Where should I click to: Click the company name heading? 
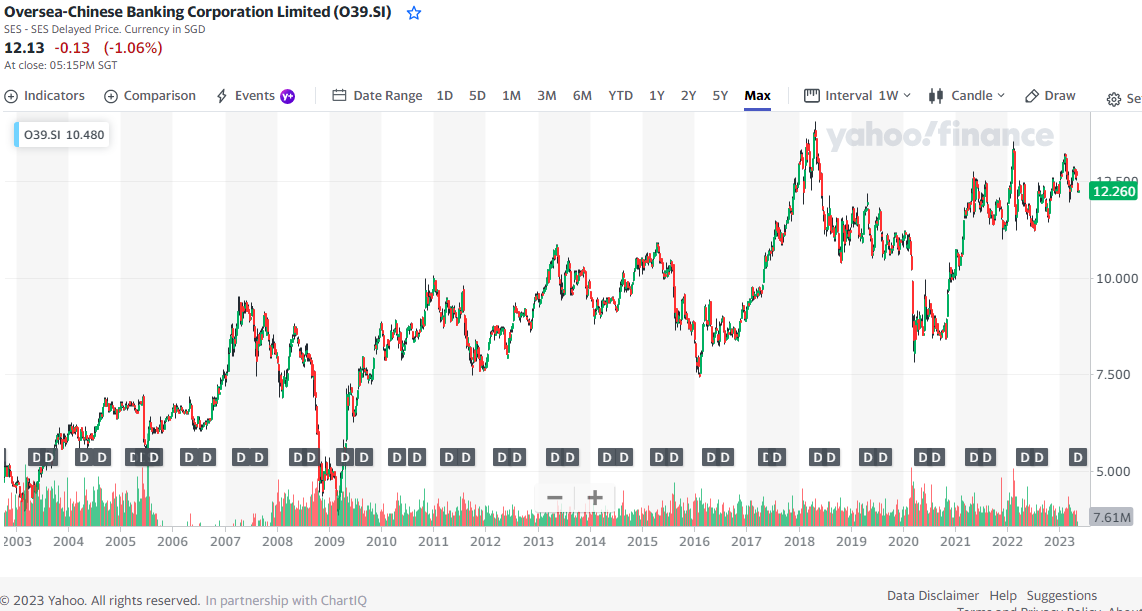point(198,12)
